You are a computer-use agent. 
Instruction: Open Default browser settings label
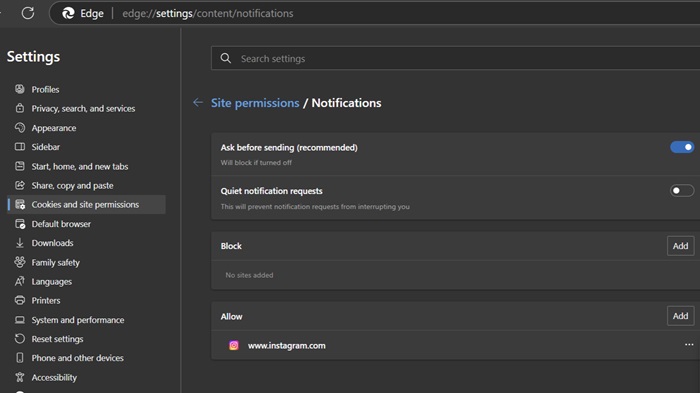click(61, 224)
